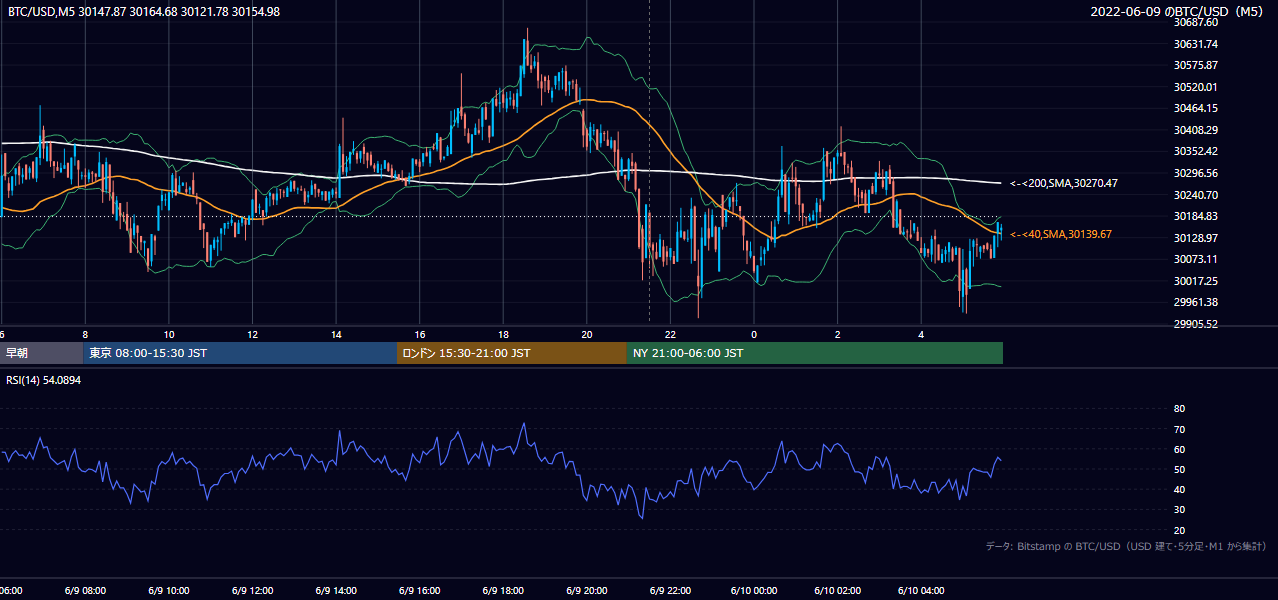Screen dimensions: 1278x600
Task: Click the 6/10 04:00 date label
Action: [x=922, y=591]
